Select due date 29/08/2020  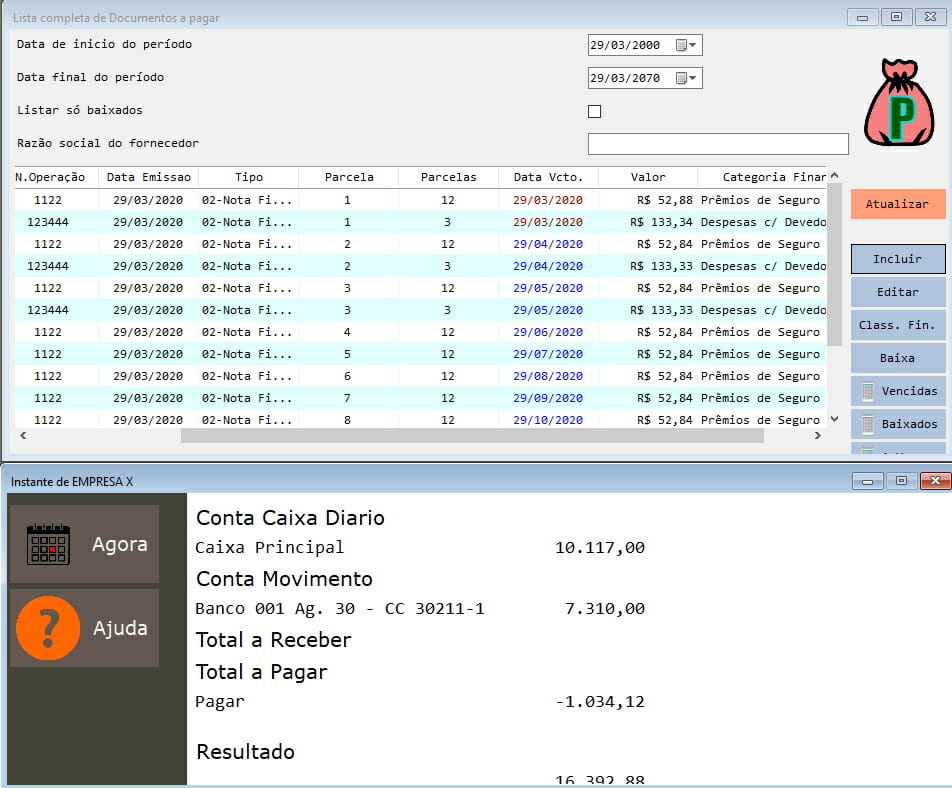(548, 376)
